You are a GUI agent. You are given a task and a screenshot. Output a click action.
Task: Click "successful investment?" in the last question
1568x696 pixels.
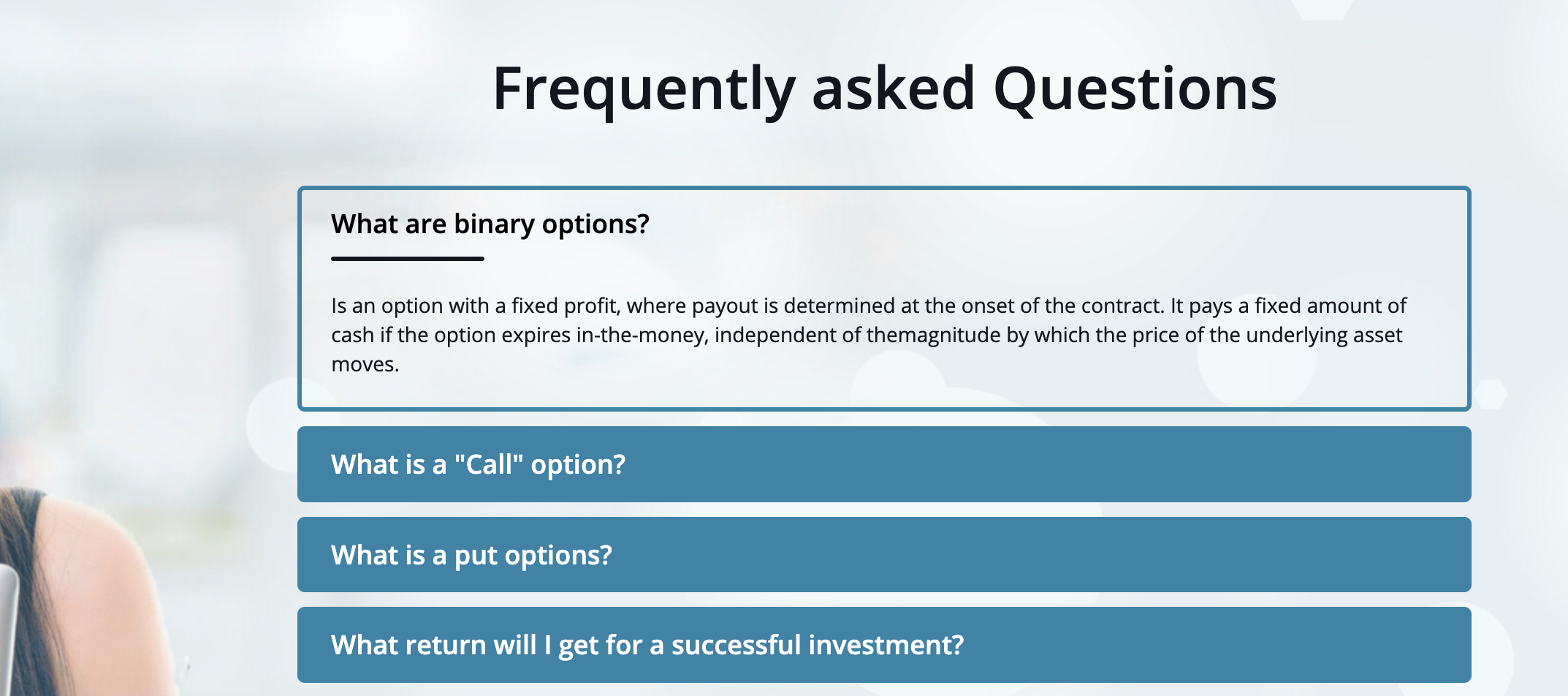coord(818,645)
